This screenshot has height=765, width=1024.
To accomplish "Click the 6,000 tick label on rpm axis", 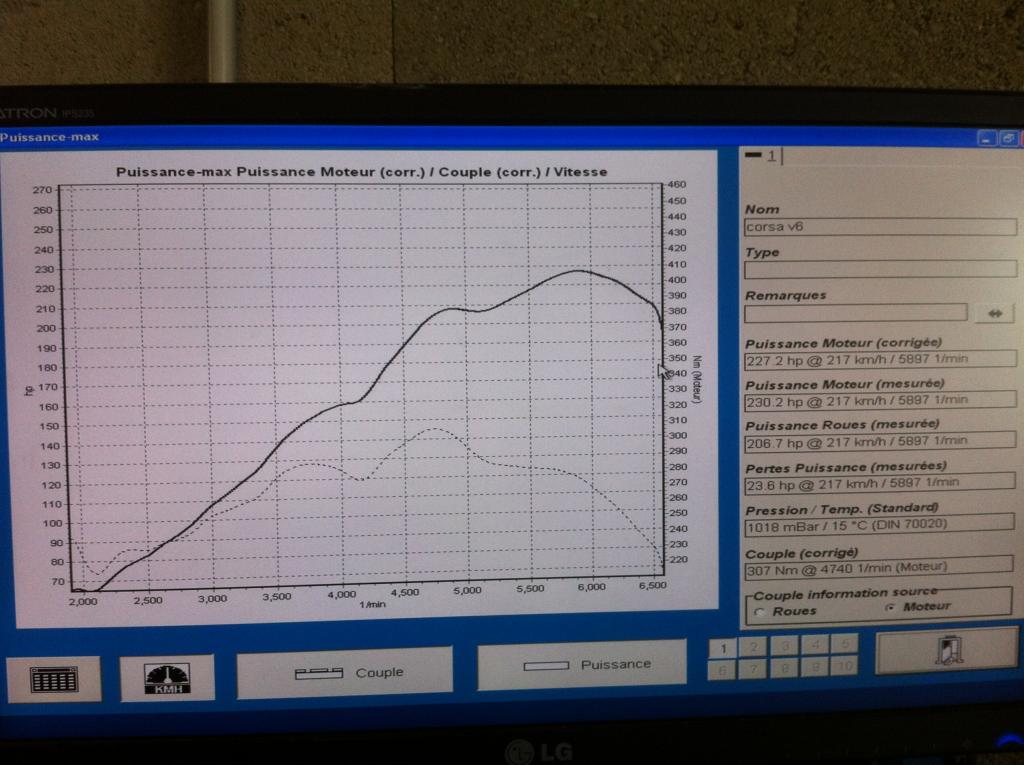I will (592, 587).
